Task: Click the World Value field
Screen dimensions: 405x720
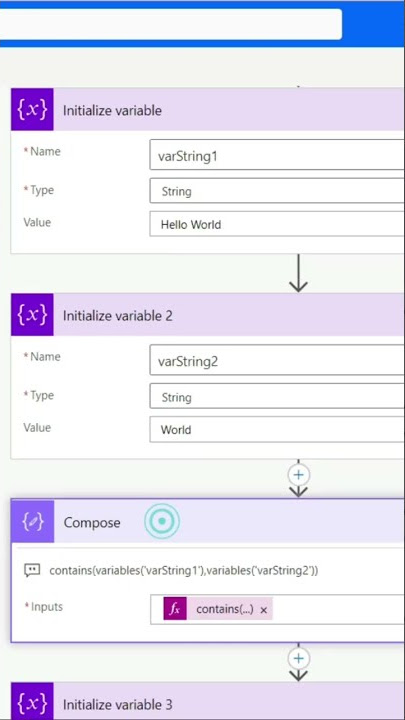Action: (277, 430)
